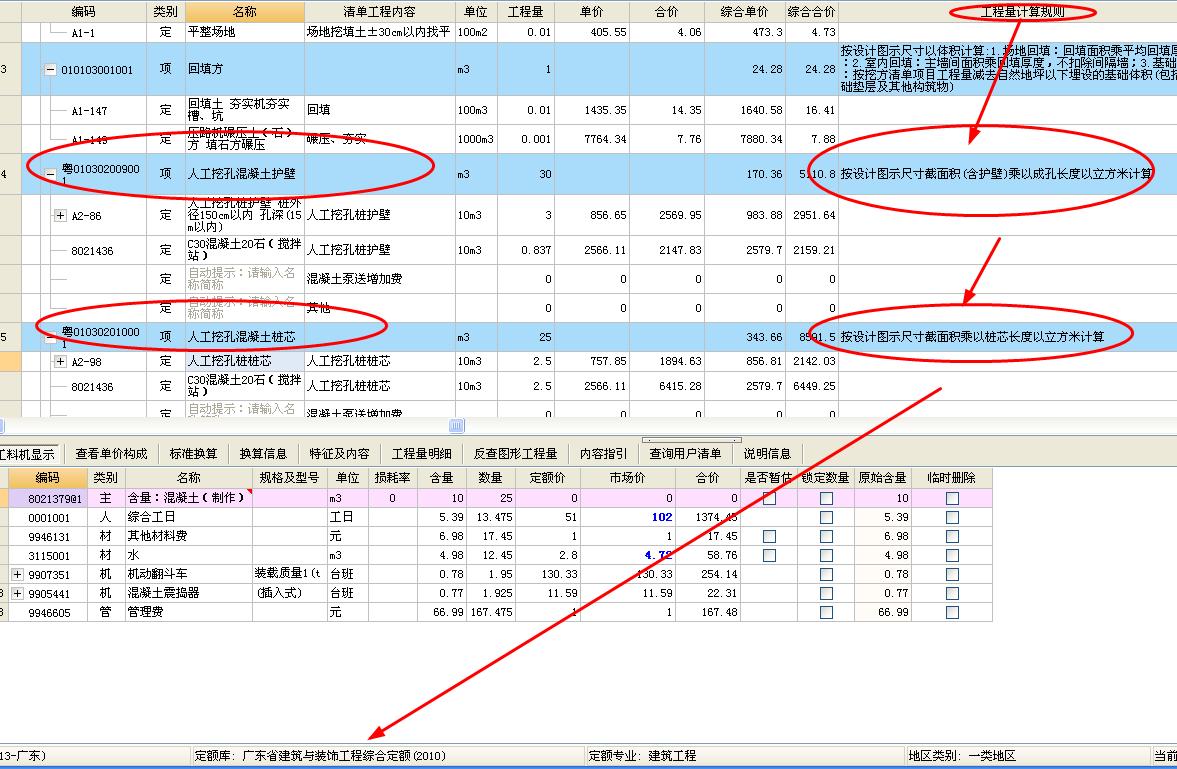Image resolution: width=1177 pixels, height=769 pixels.
Task: Expand the A2-98 人工挖孔桩桩芯 row
Action: pyautogui.click(x=61, y=362)
